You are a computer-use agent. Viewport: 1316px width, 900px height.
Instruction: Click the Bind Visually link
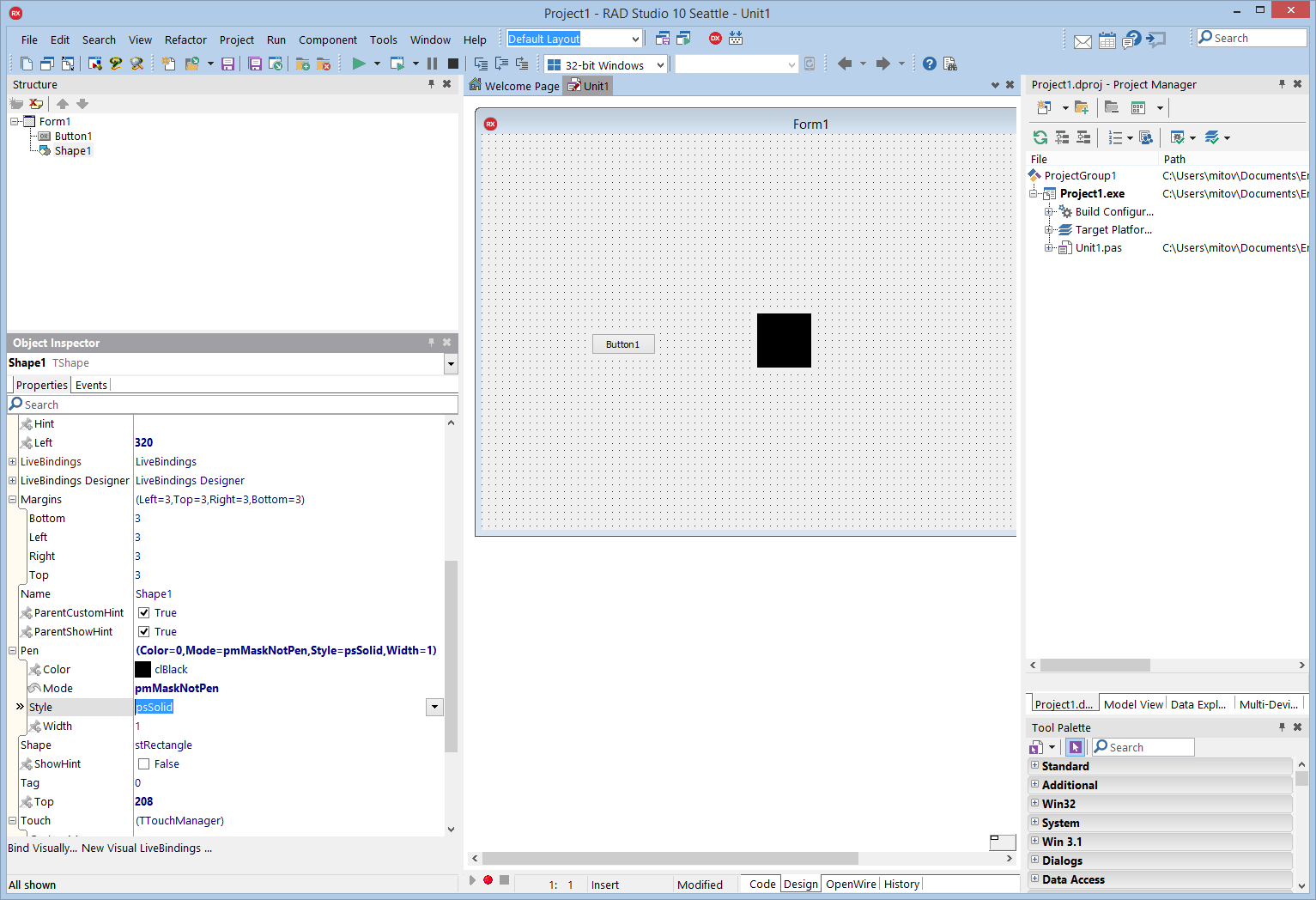[42, 848]
